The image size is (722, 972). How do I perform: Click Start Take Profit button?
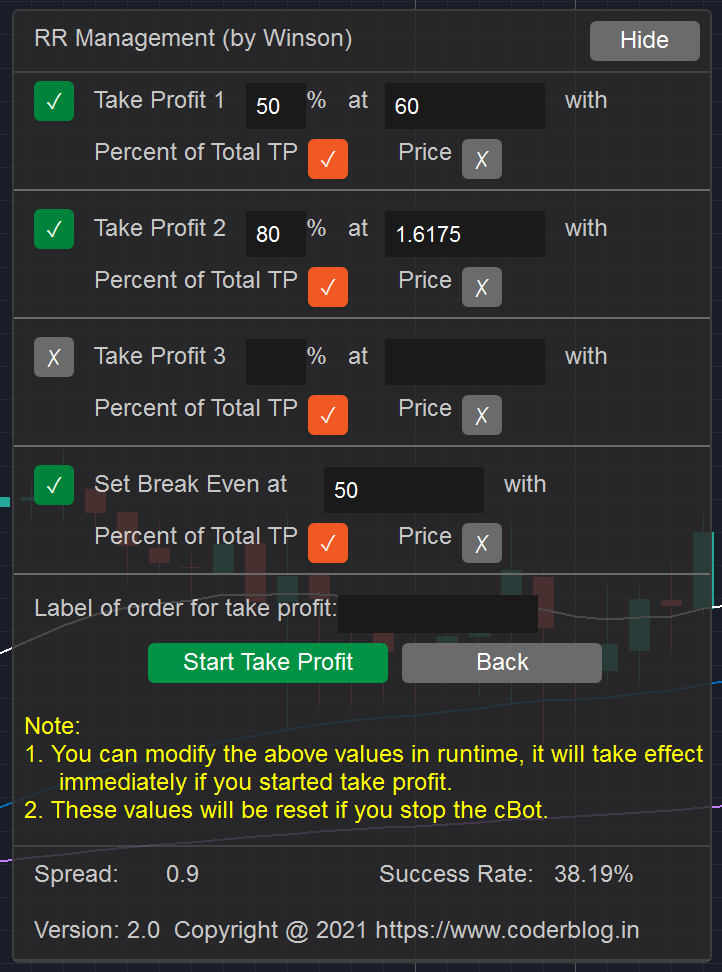[x=268, y=663]
